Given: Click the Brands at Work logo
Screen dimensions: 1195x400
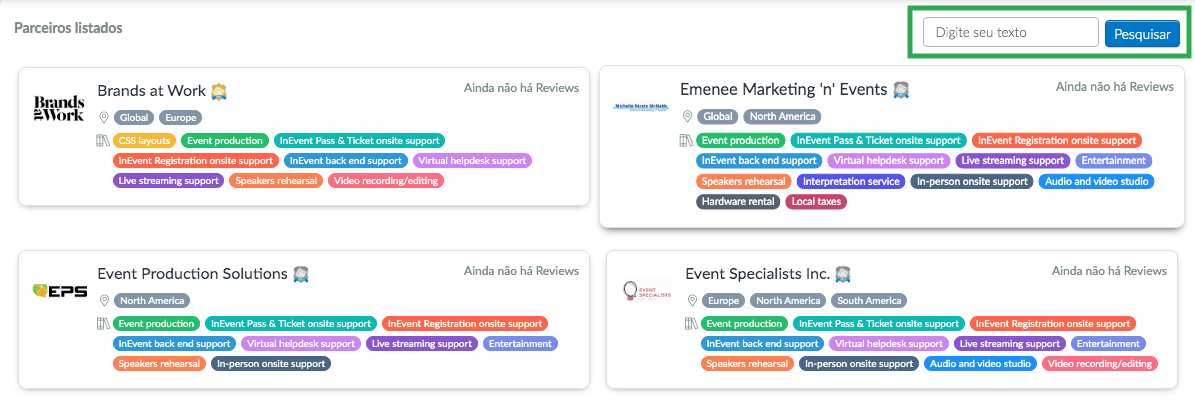Looking at the screenshot, I should pyautogui.click(x=59, y=109).
